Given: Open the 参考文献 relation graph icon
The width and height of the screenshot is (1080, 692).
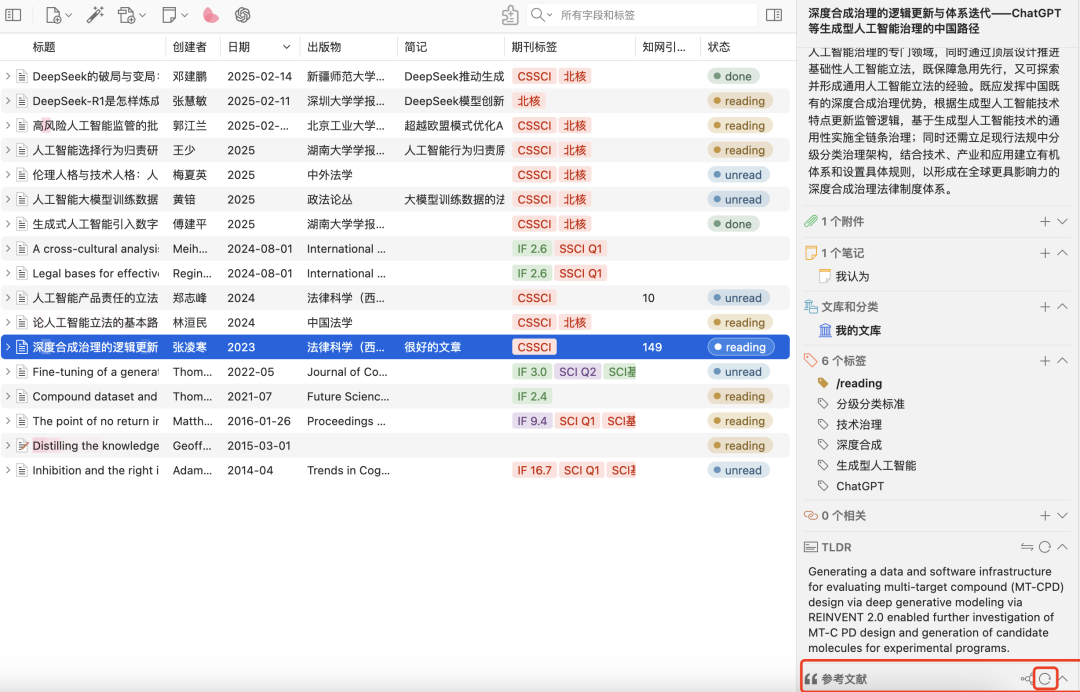Looking at the screenshot, I should (1026, 679).
